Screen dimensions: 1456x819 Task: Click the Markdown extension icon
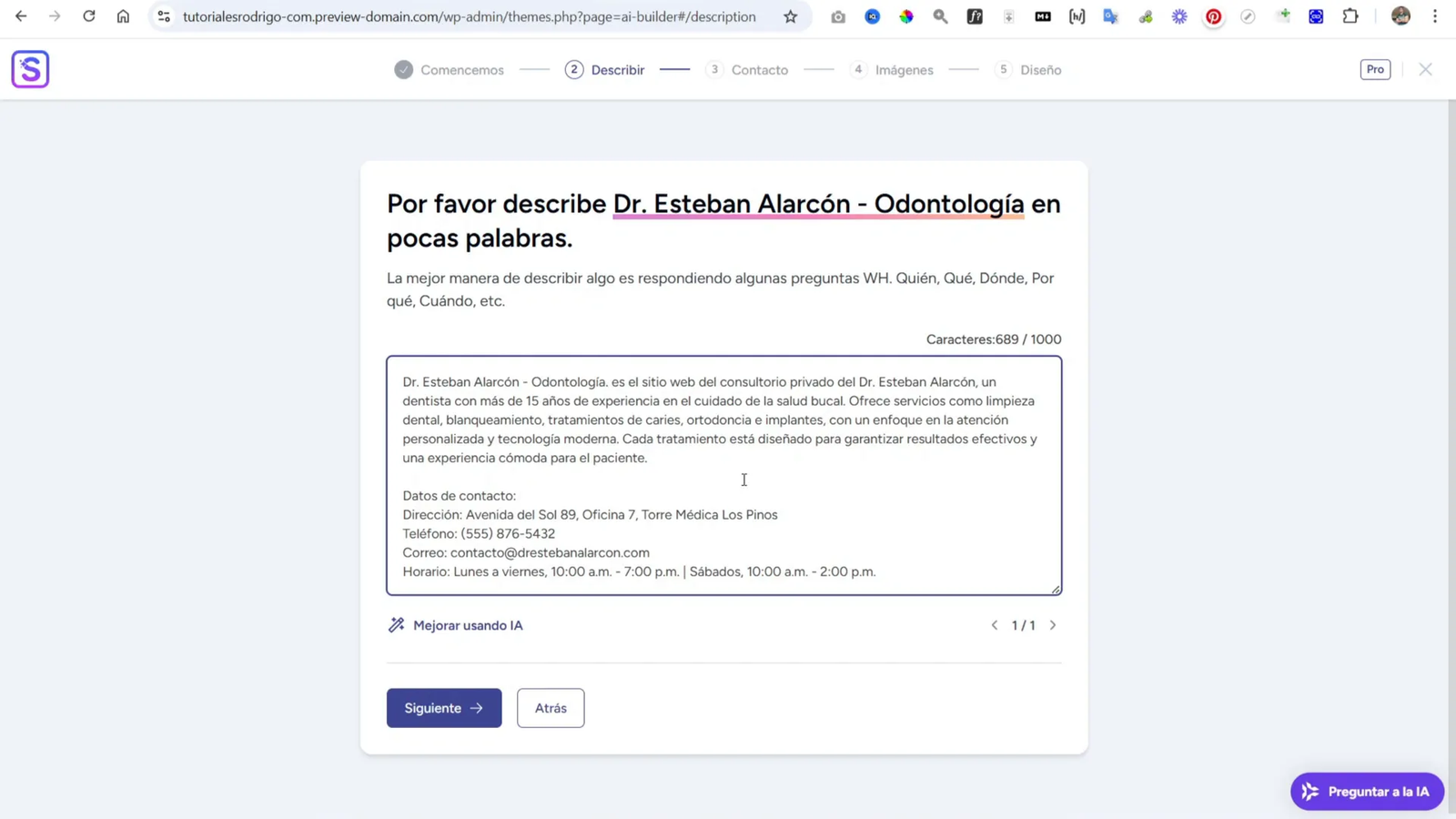(x=1043, y=16)
